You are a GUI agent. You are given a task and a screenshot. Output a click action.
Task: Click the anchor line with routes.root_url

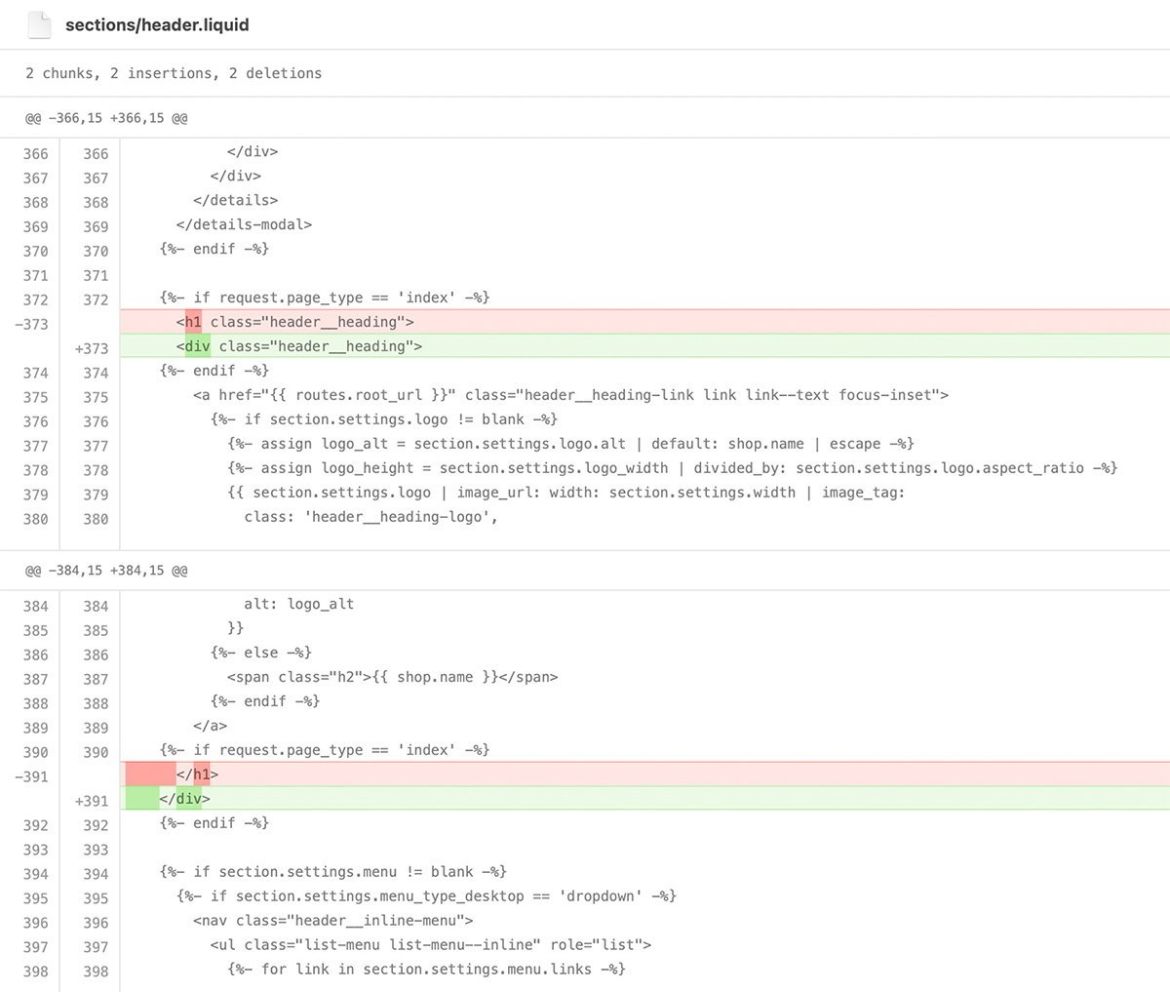[x=570, y=395]
